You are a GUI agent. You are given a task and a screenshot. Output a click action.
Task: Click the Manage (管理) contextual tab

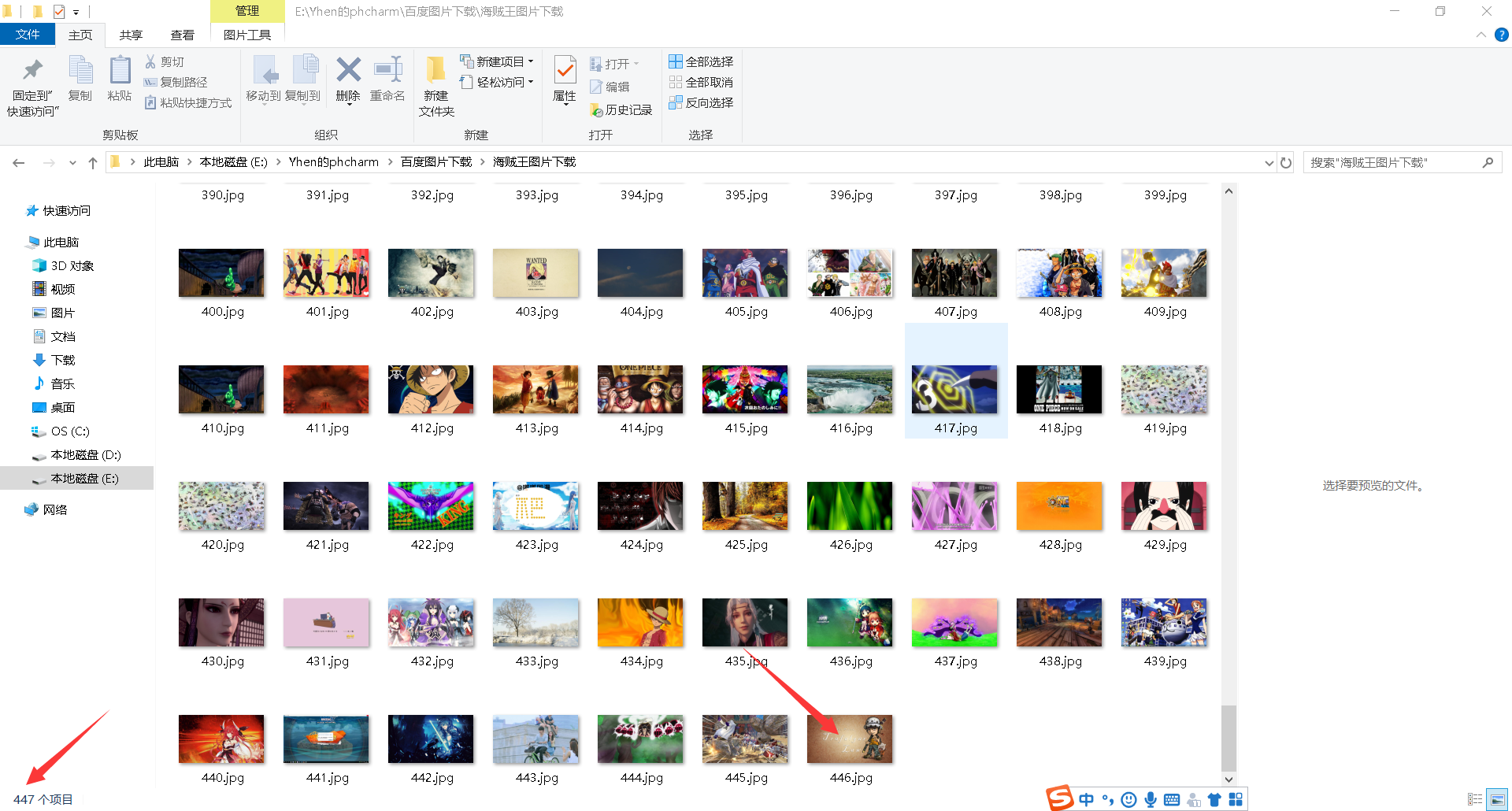[247, 11]
